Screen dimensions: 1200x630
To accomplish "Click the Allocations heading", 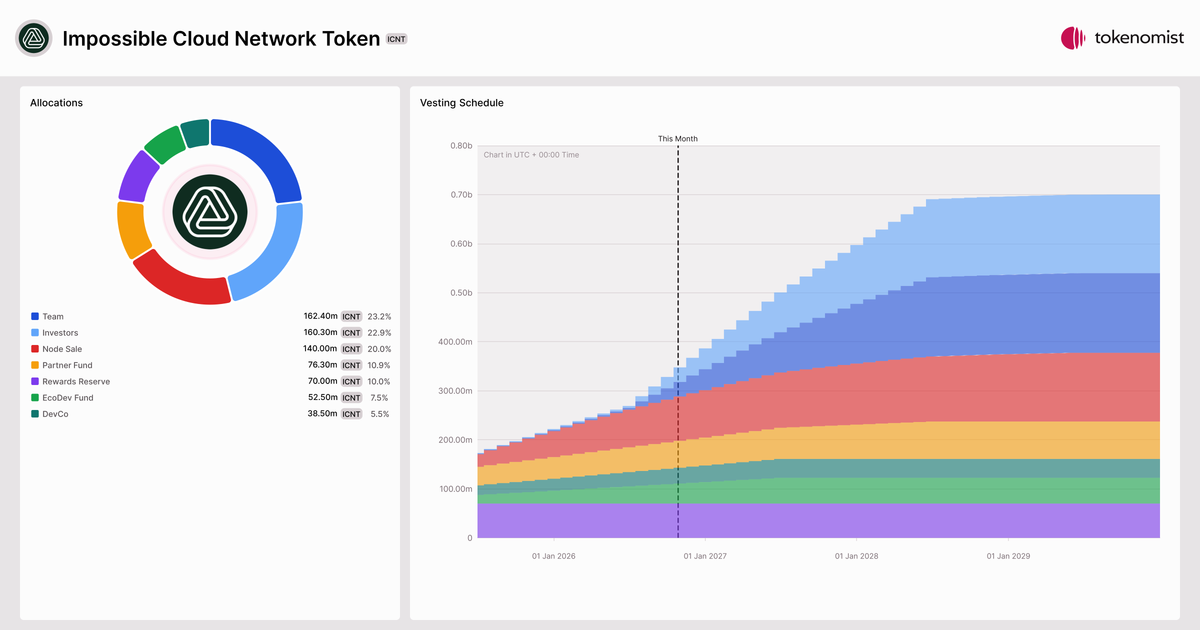I will click(x=57, y=103).
